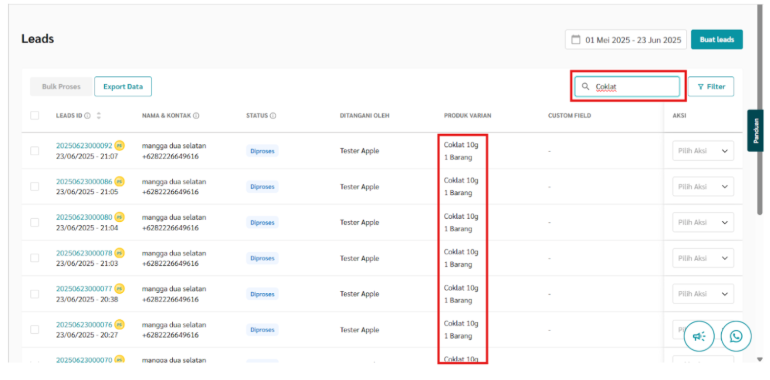The width and height of the screenshot is (770, 380).
Task: Click the Export Data button
Action: (x=123, y=86)
